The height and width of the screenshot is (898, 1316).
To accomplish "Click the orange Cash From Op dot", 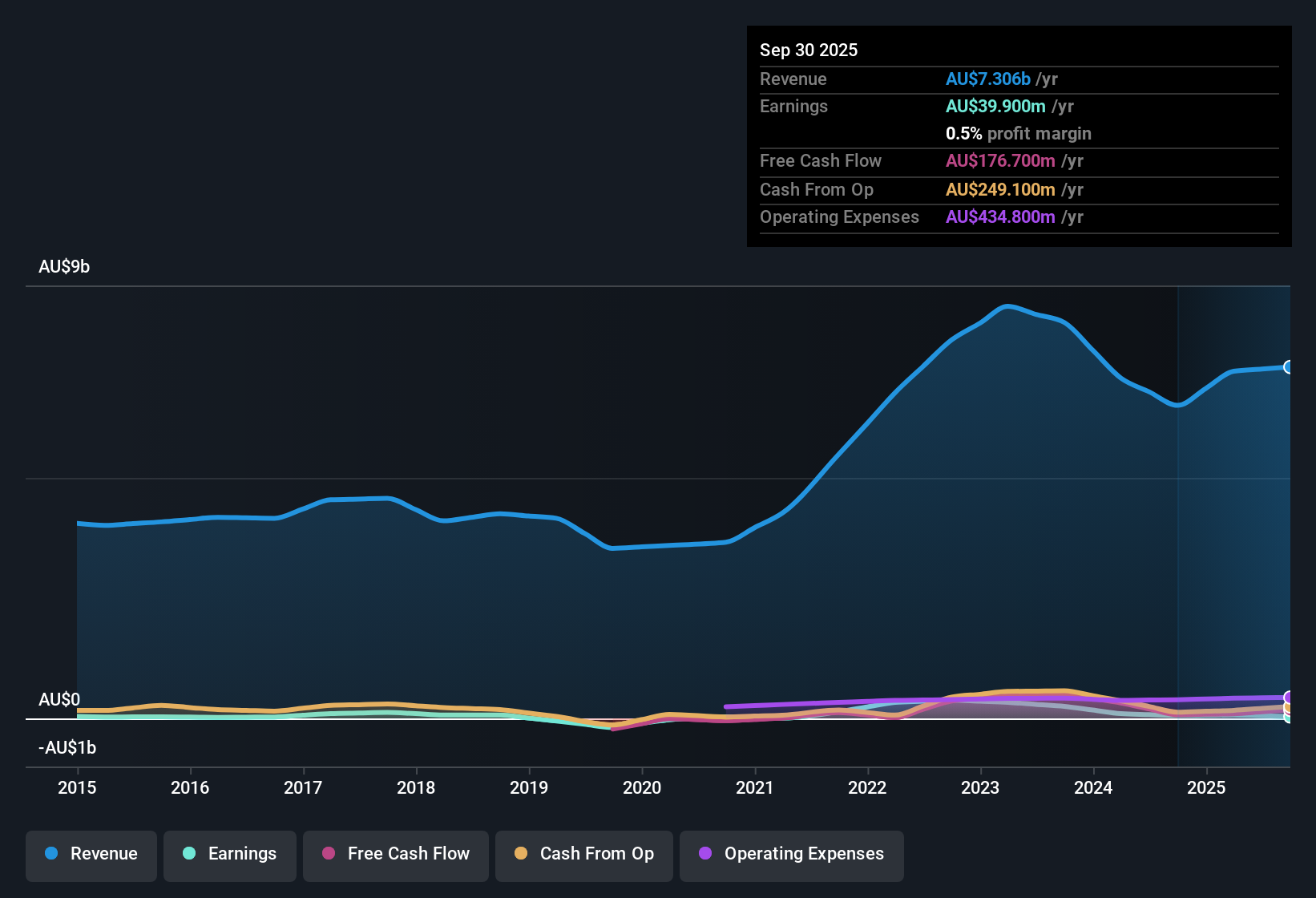I will pyautogui.click(x=520, y=854).
